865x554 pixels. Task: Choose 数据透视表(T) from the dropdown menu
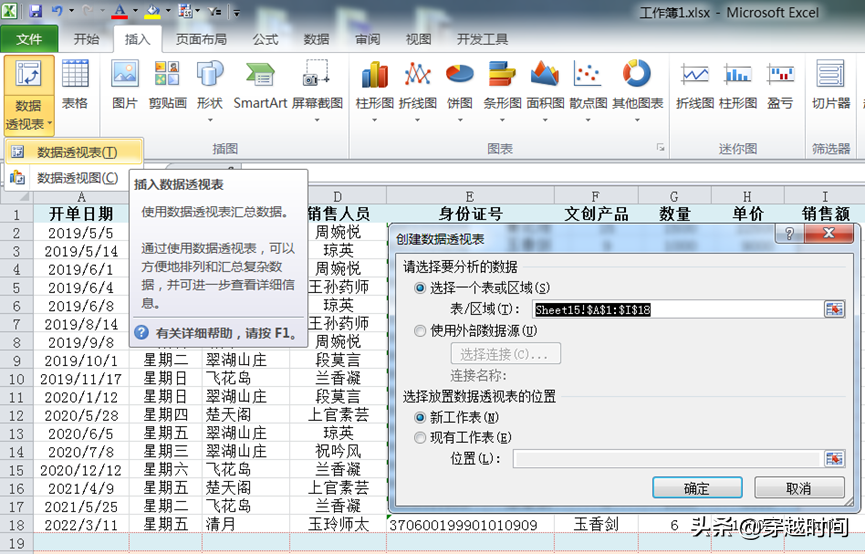pos(74,152)
